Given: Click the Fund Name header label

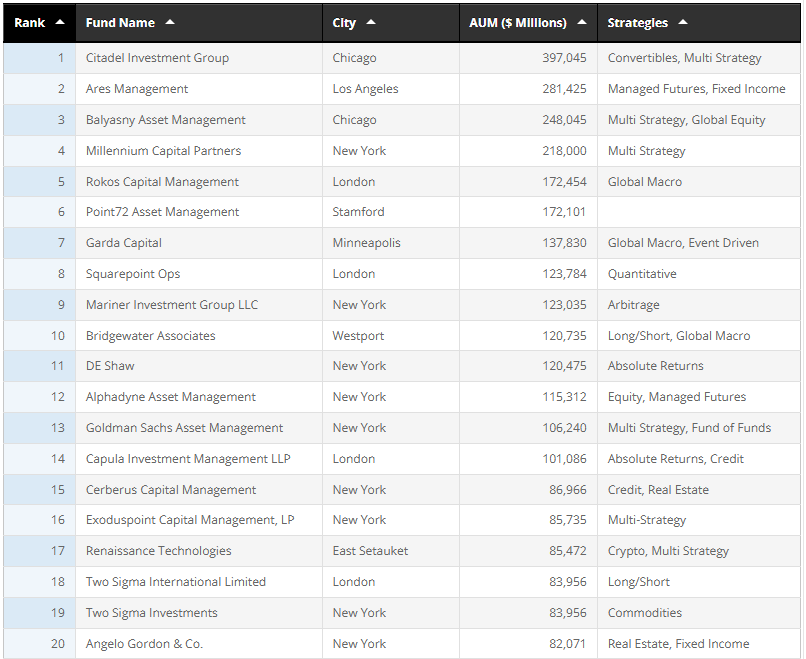Looking at the screenshot, I should point(120,23).
